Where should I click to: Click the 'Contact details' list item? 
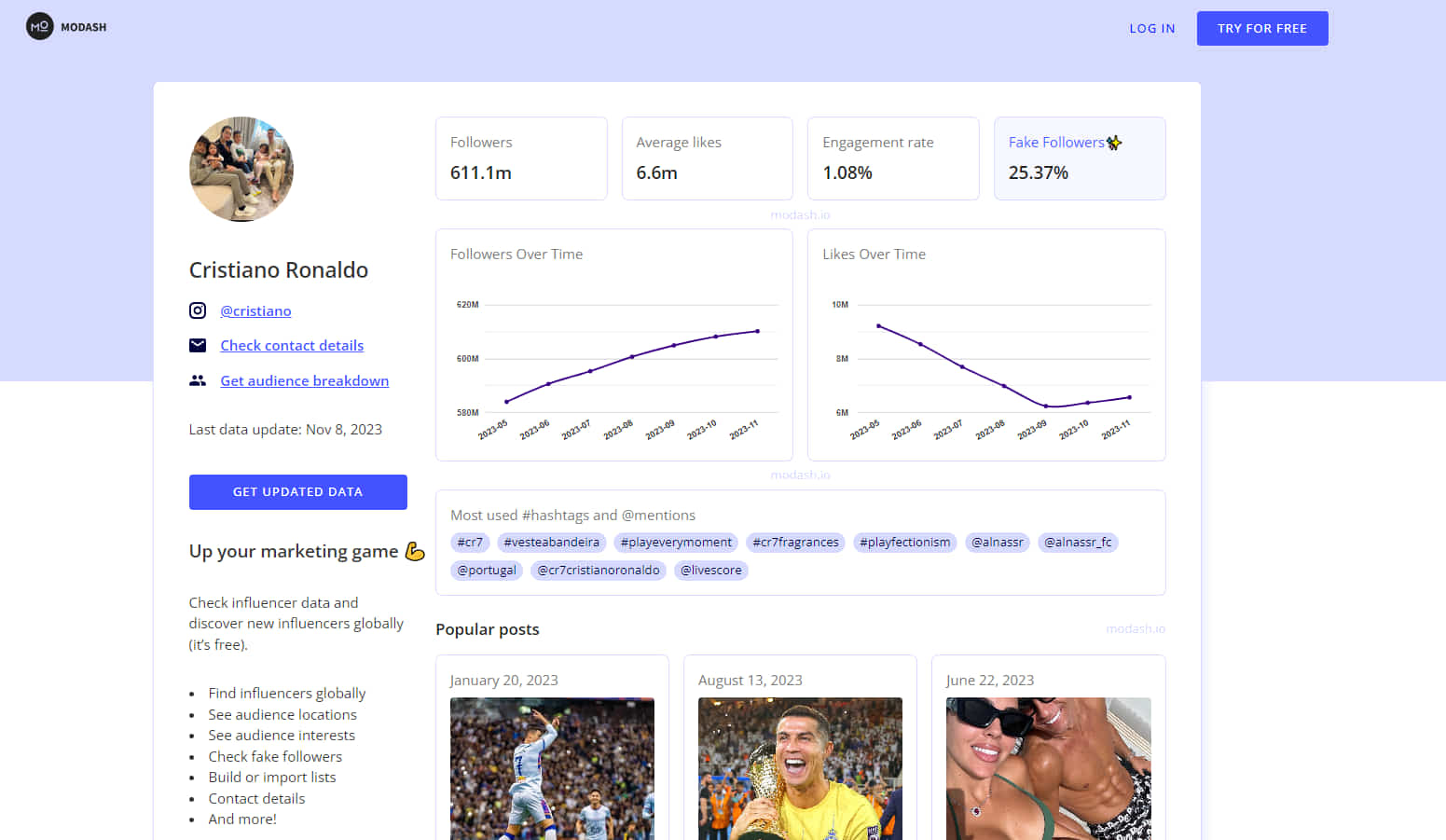(256, 799)
